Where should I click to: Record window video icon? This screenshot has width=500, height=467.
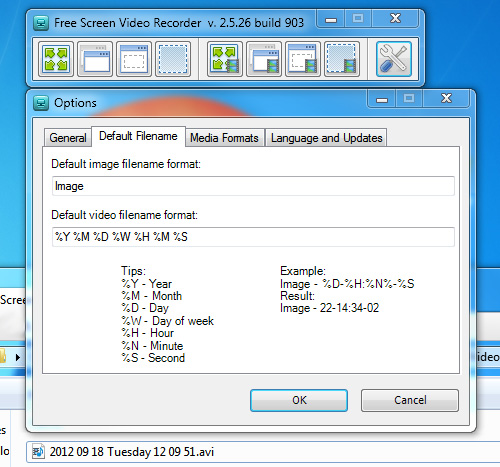264,59
